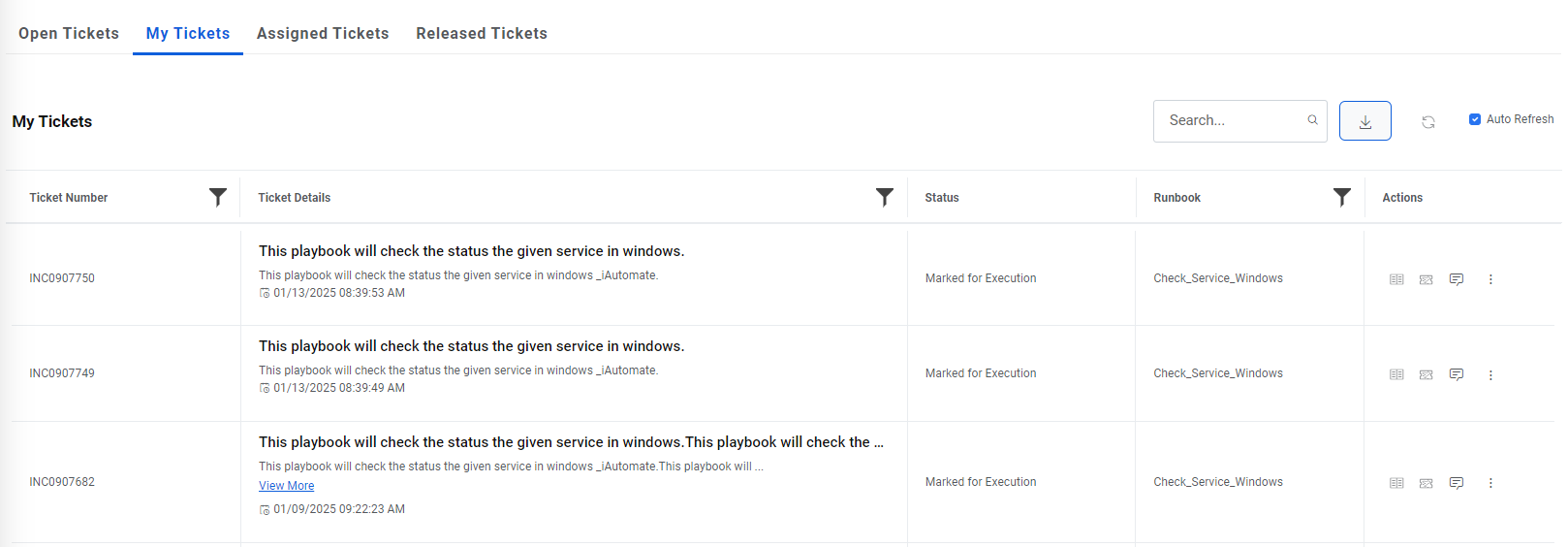This screenshot has width=1568, height=547.
Task: Open the Ticket Number column filter
Action: [218, 197]
